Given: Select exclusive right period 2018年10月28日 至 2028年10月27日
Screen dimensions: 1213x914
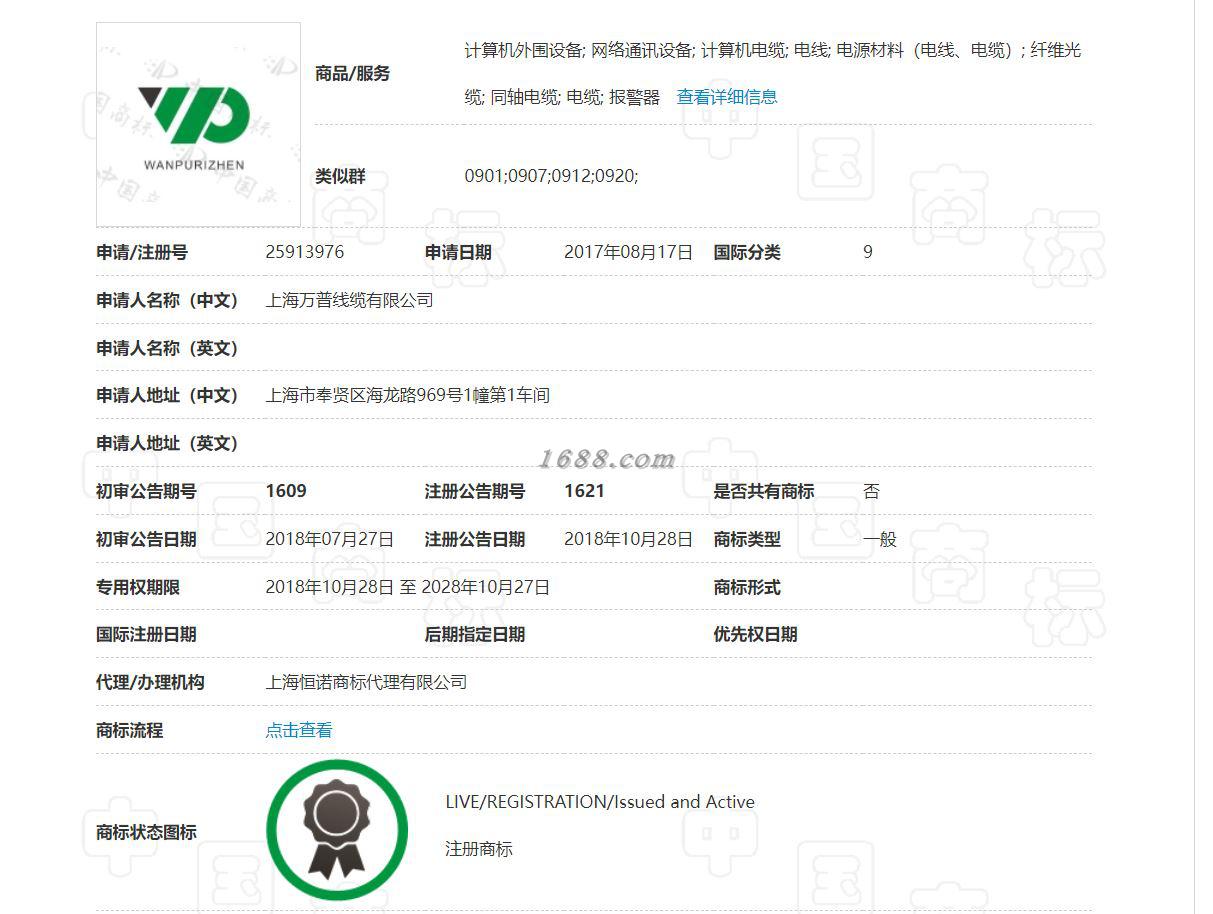Looking at the screenshot, I should click(408, 587).
